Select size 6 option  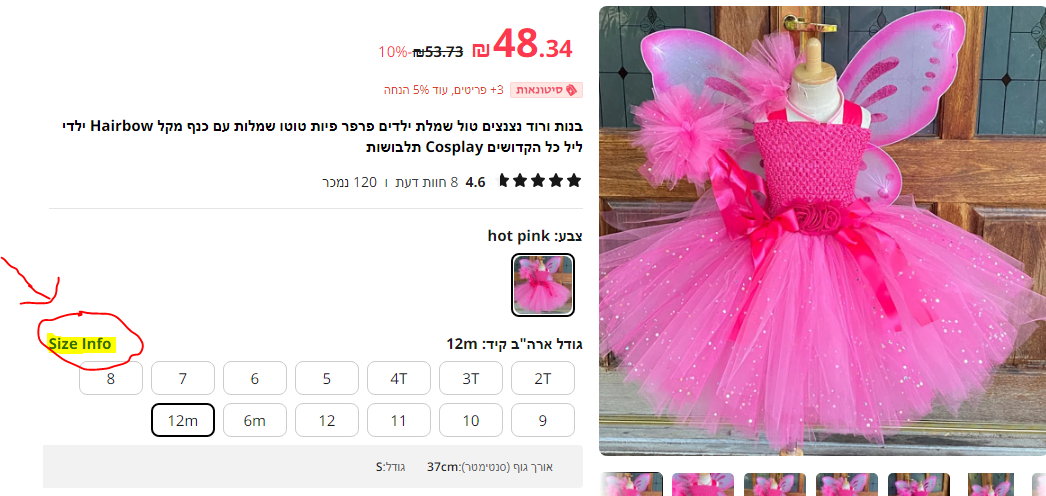[x=255, y=378]
